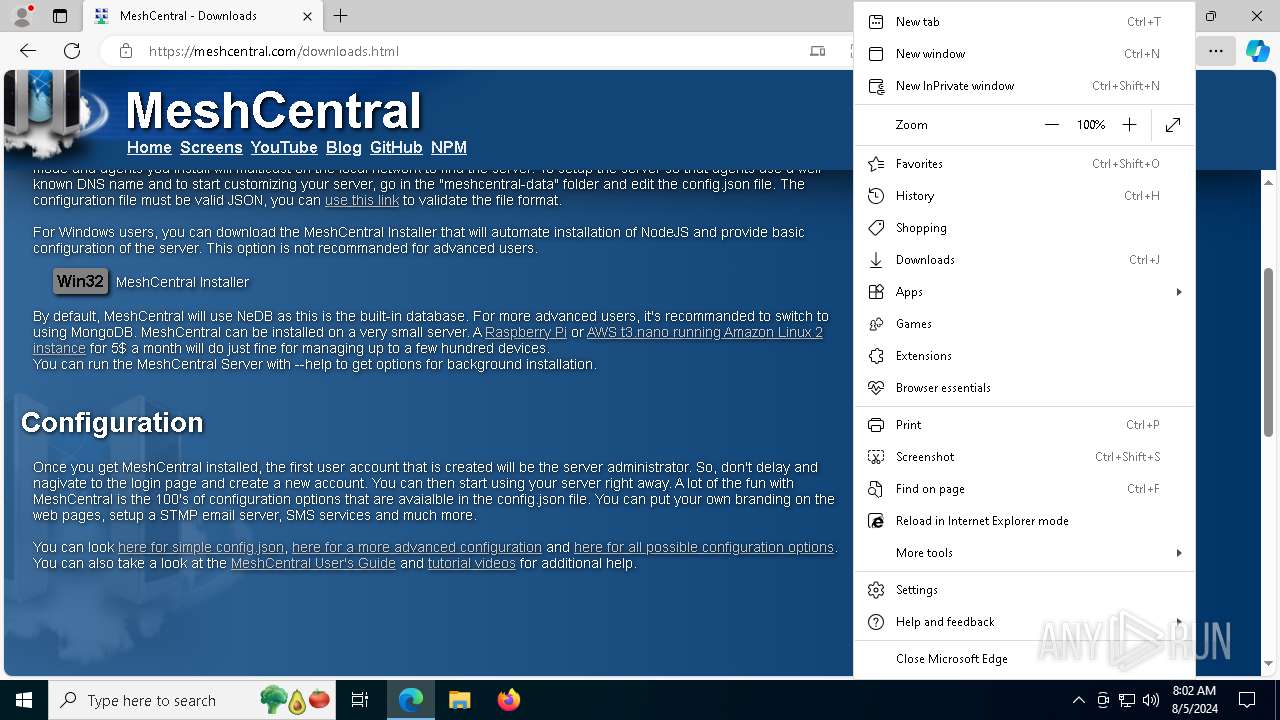Zoom out with minus button
This screenshot has width=1280, height=720.
(x=1051, y=125)
